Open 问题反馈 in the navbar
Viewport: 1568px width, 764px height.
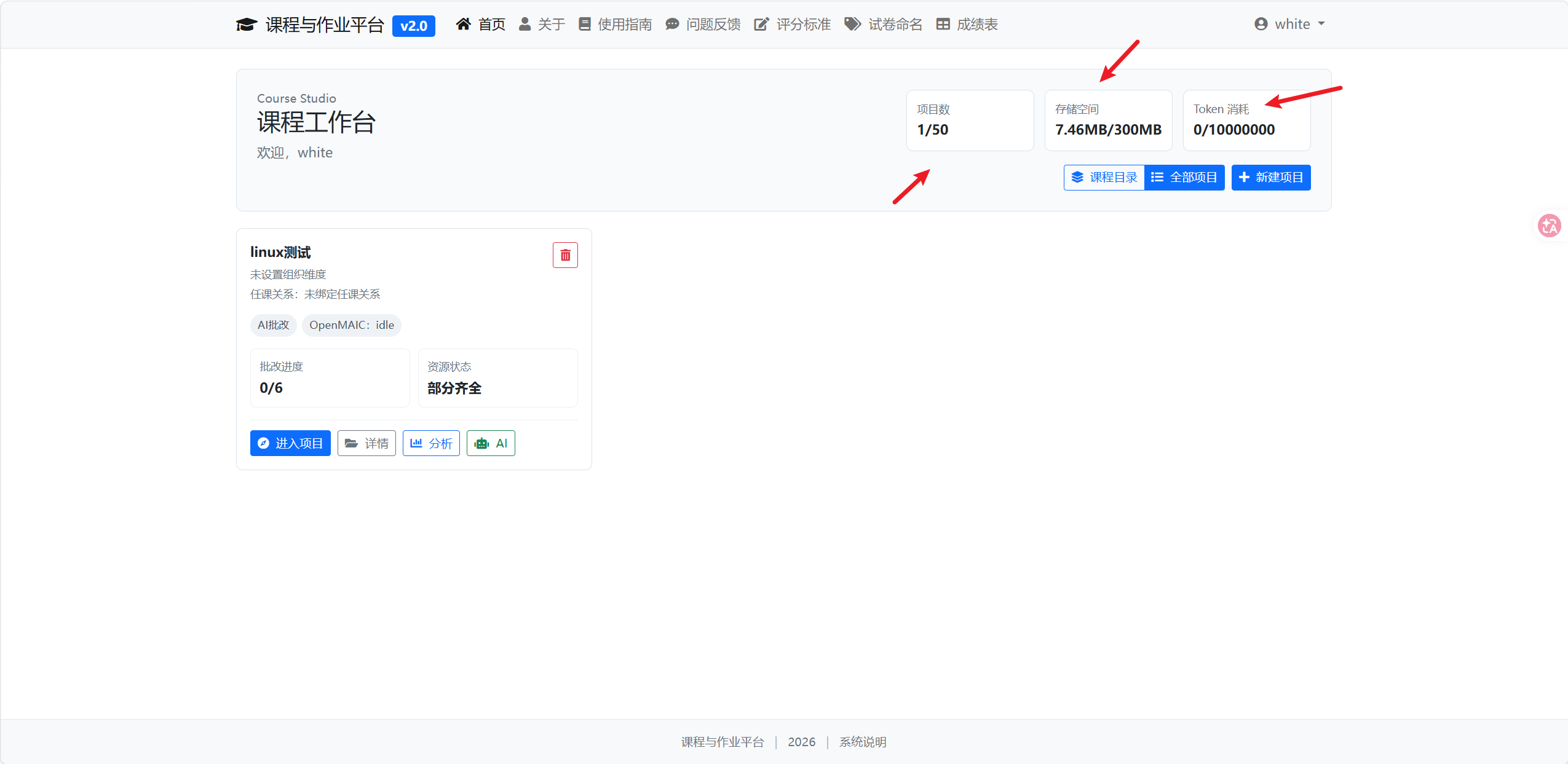(x=703, y=24)
